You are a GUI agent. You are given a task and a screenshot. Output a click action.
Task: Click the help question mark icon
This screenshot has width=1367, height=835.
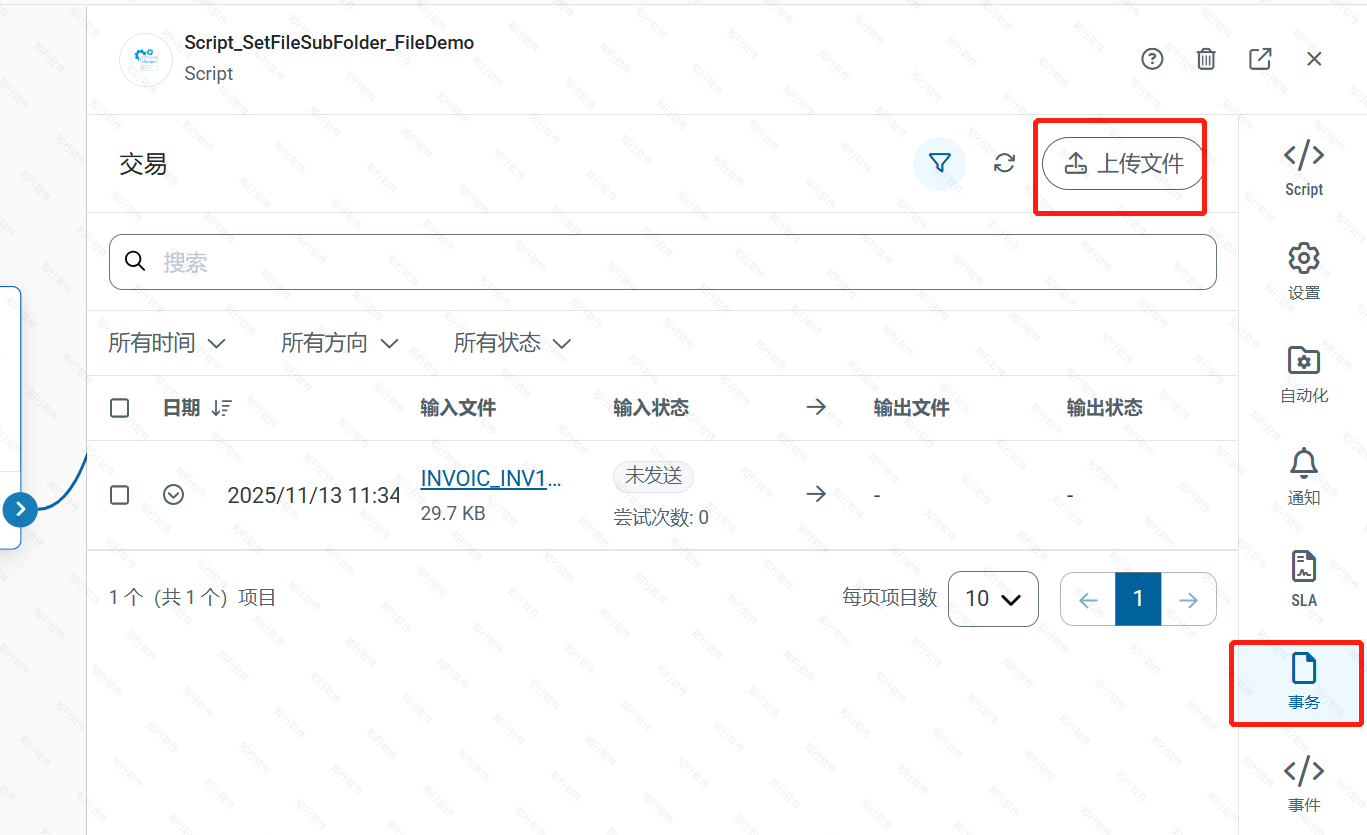pos(1152,59)
